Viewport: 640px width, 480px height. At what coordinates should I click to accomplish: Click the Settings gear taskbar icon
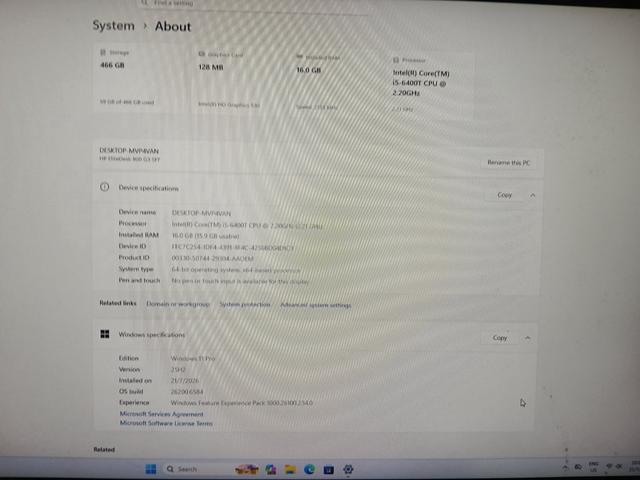[348, 469]
